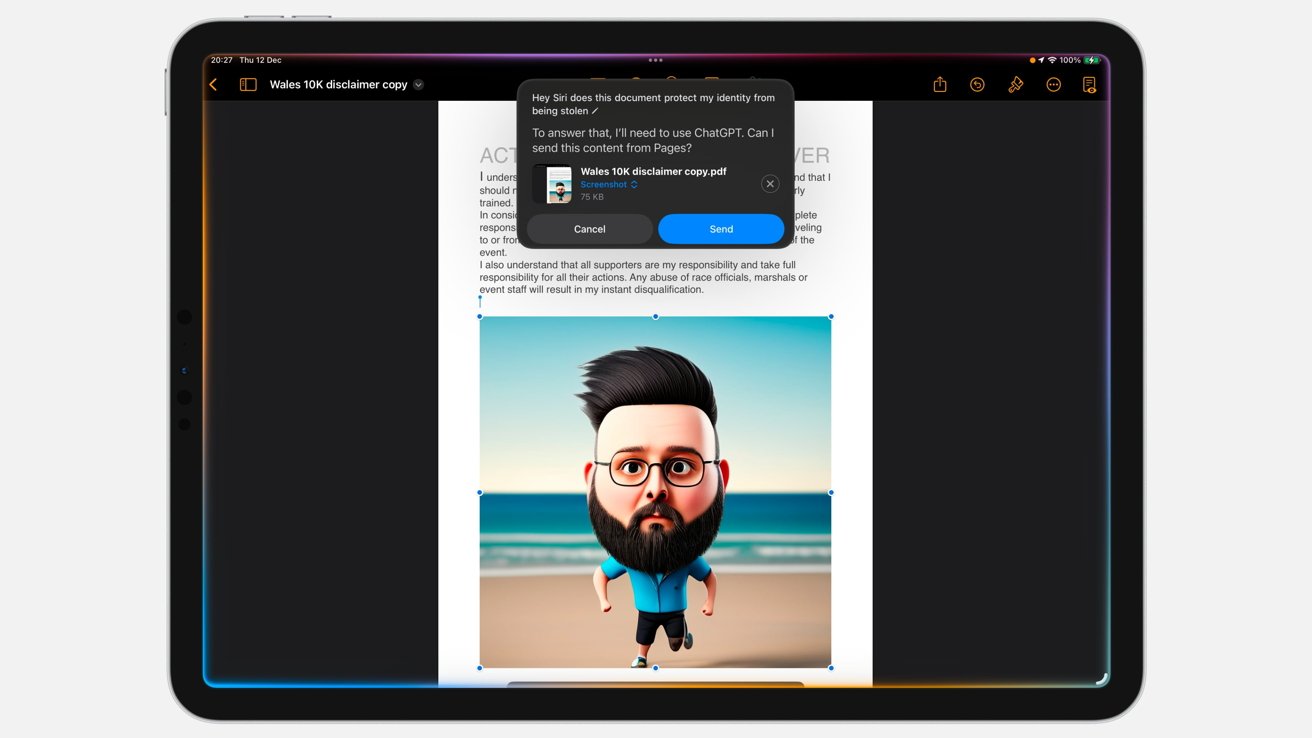Toggle the sidebar panel in Pages
1312x738 pixels.
248,85
